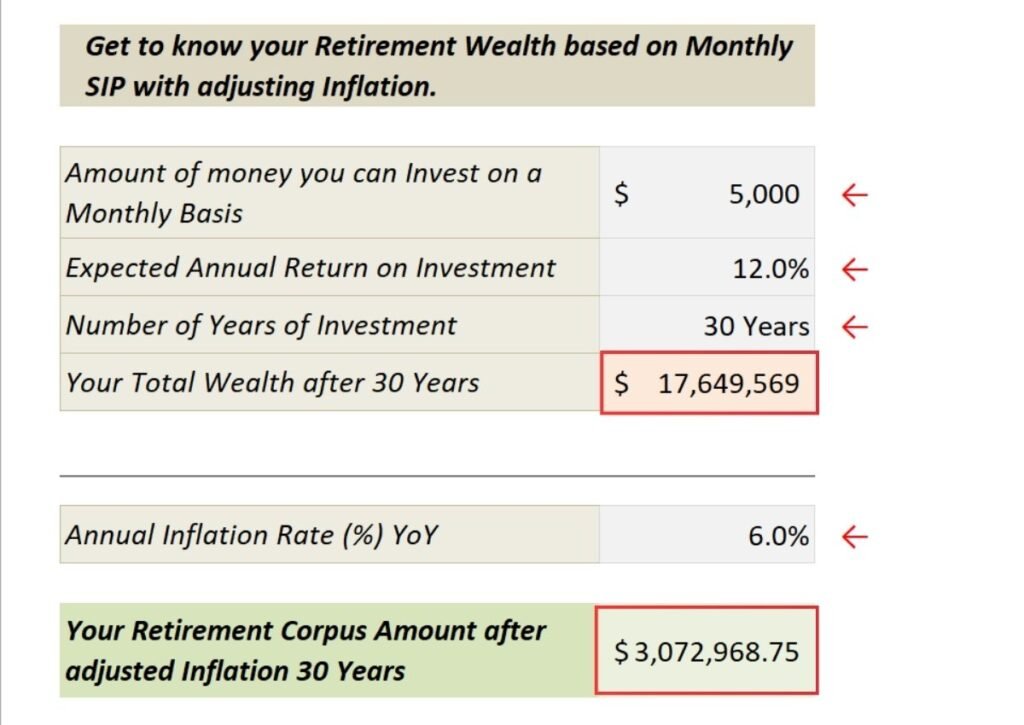The height and width of the screenshot is (725, 1024).
Task: Select the 30 Years investment duration cell
Action: tap(707, 326)
